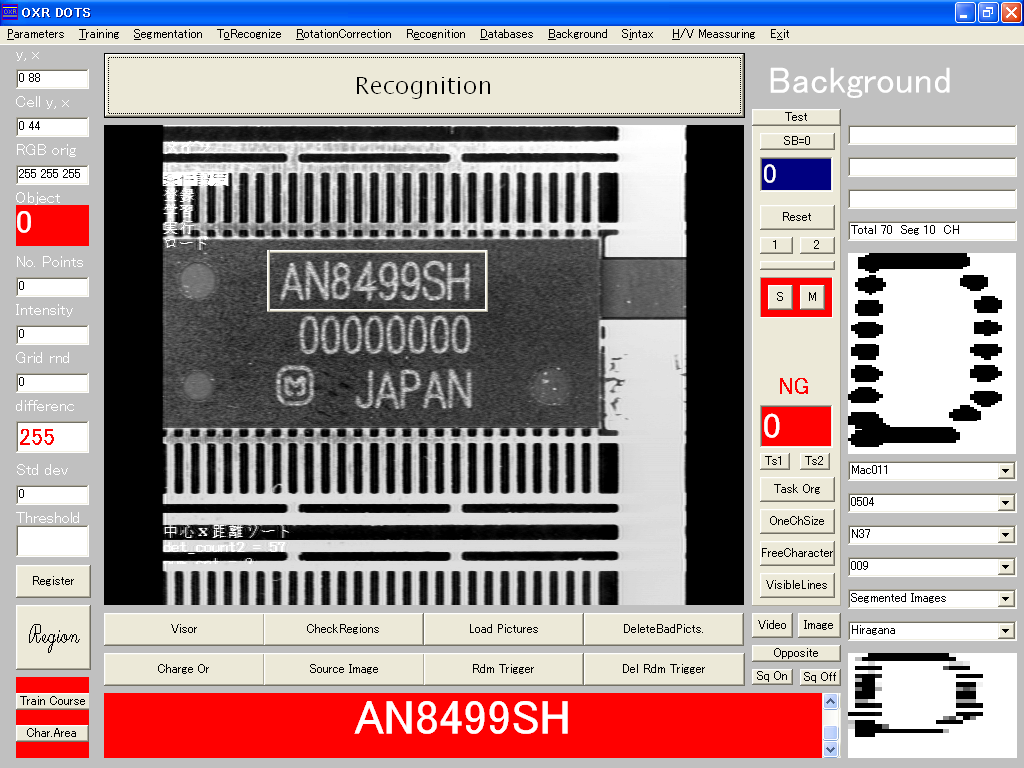Click the FreeCharacter button
This screenshot has height=768, width=1024.
pyautogui.click(x=797, y=553)
